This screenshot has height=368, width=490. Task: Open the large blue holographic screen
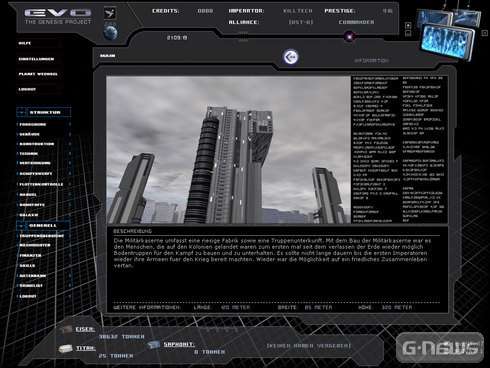[x=447, y=42]
